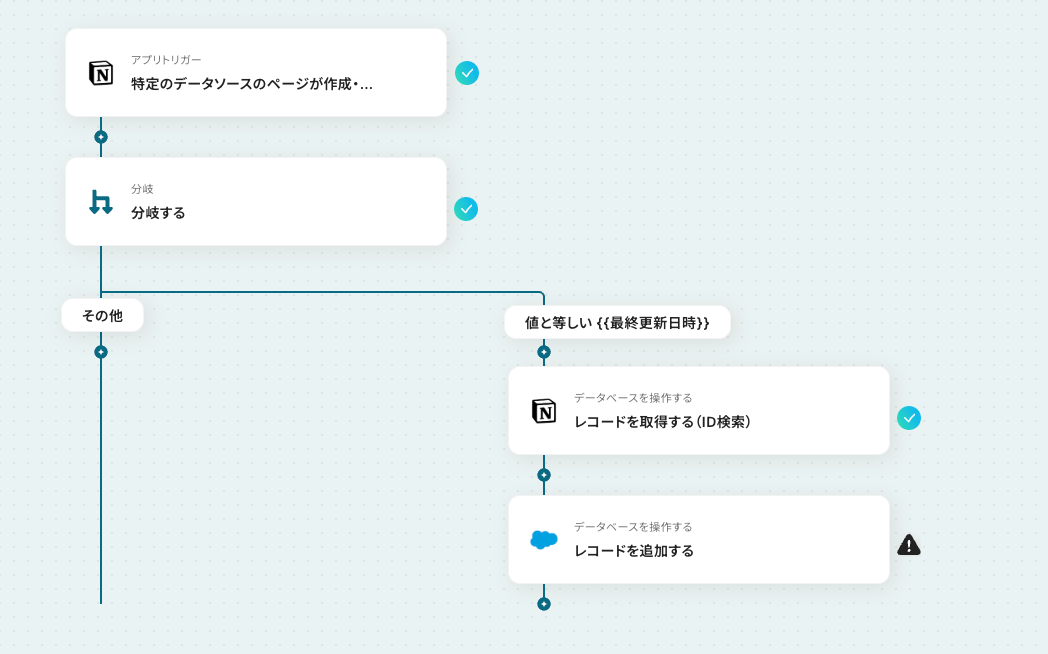Viewport: 1048px width, 654px height.
Task: Click the green checkmark beside the 分岐する card
Action: pyautogui.click(x=466, y=209)
